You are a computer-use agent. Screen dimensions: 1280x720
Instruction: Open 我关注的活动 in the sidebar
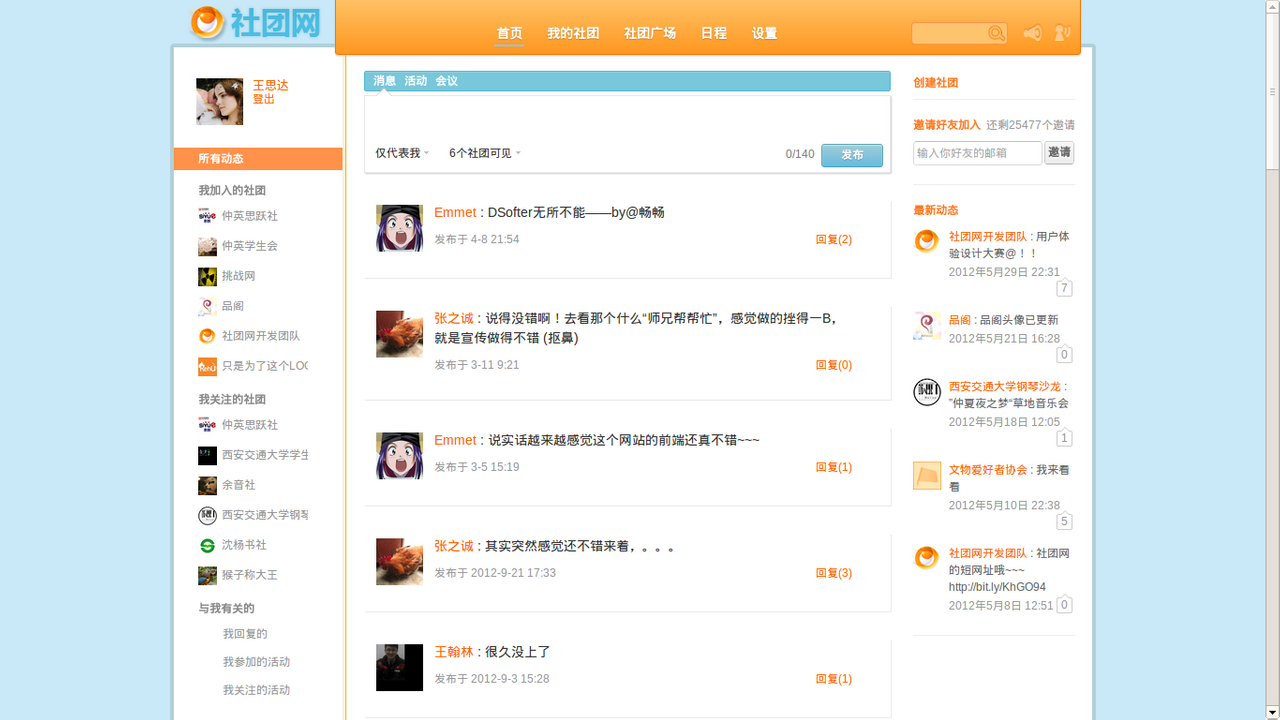tap(256, 690)
